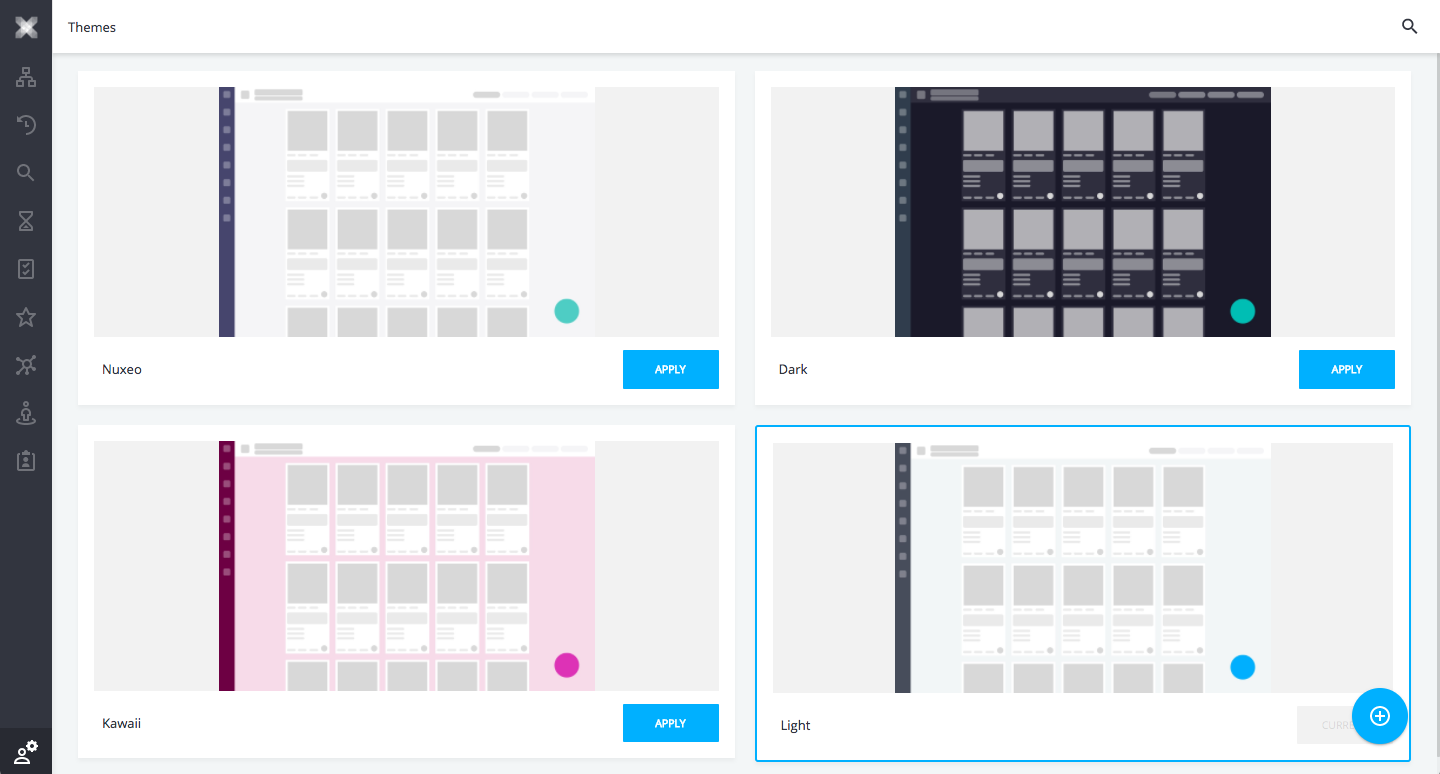This screenshot has height=774, width=1440.
Task: Open the Clipboard icon in sidebar
Action: click(26, 461)
